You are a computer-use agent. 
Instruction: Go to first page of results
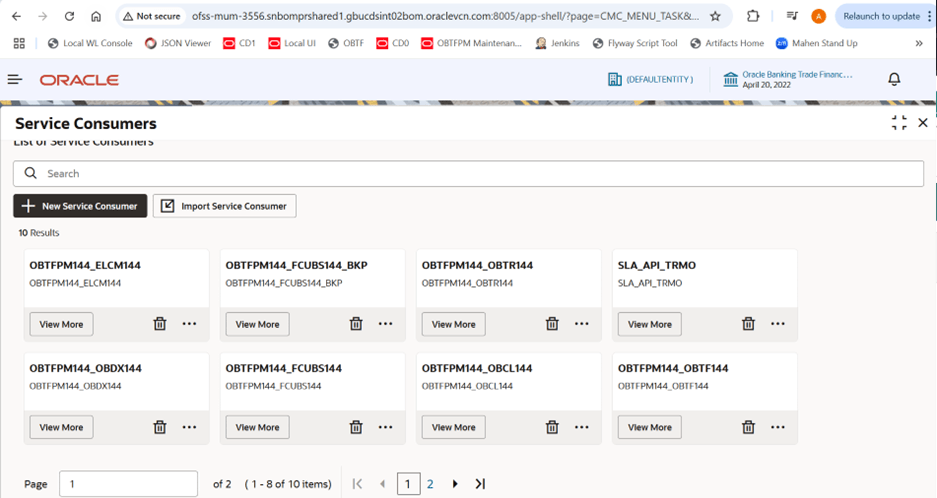[x=357, y=484]
